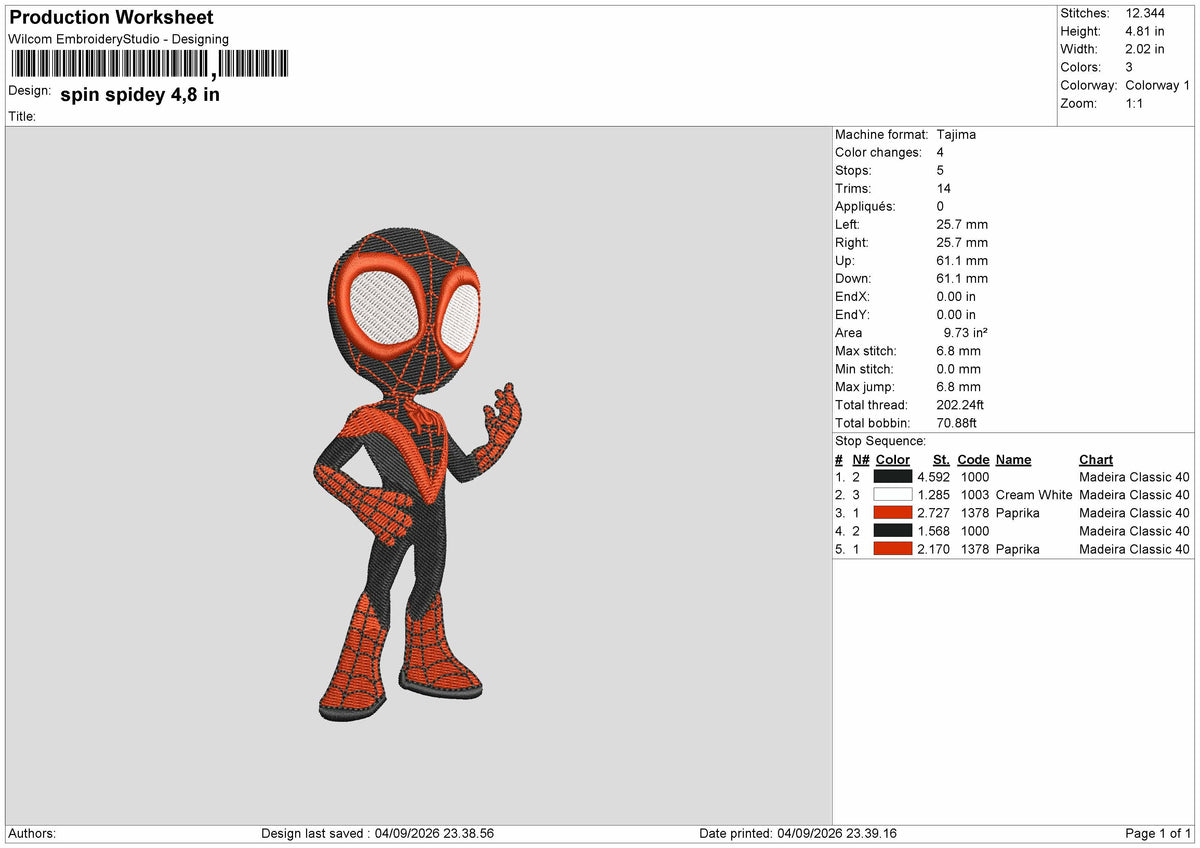Click the black swatch in stop row 1
This screenshot has width=1200, height=848.
point(893,477)
